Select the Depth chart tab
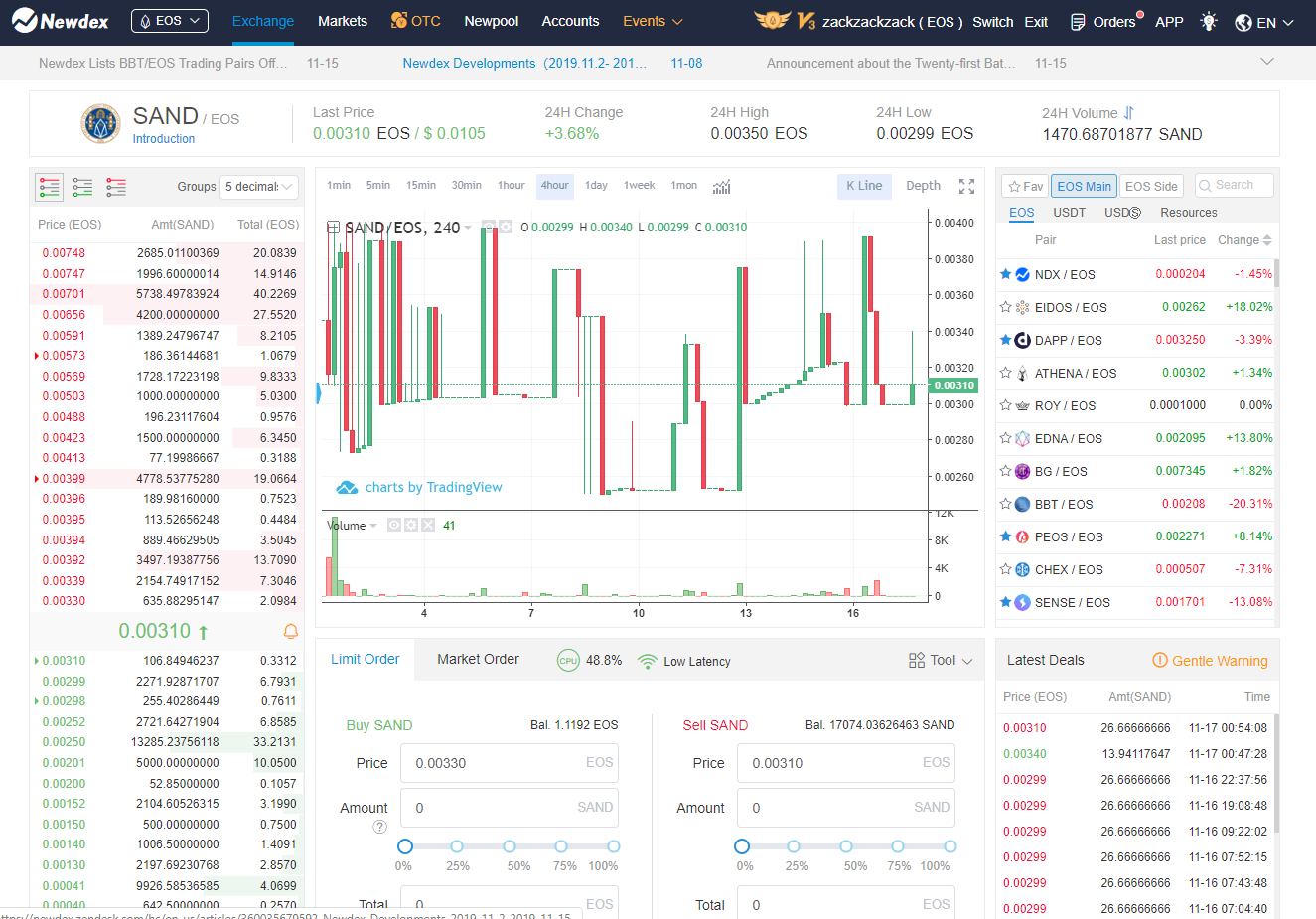 click(x=923, y=186)
